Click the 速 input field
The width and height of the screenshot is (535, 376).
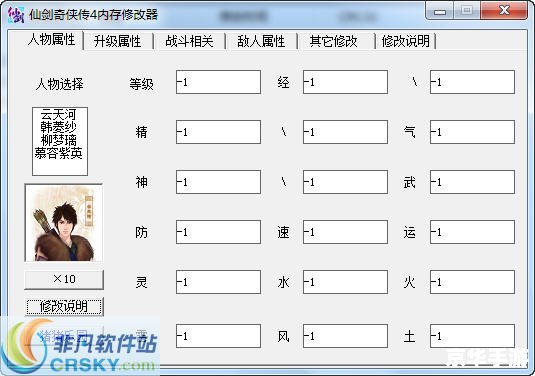click(x=345, y=232)
